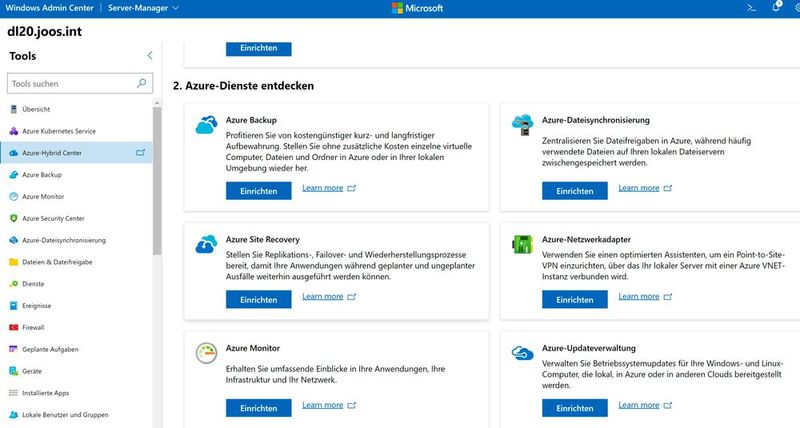Image resolution: width=800 pixels, height=428 pixels.
Task: Click the scrollbar up arrow in Tools list
Action: pyautogui.click(x=157, y=103)
